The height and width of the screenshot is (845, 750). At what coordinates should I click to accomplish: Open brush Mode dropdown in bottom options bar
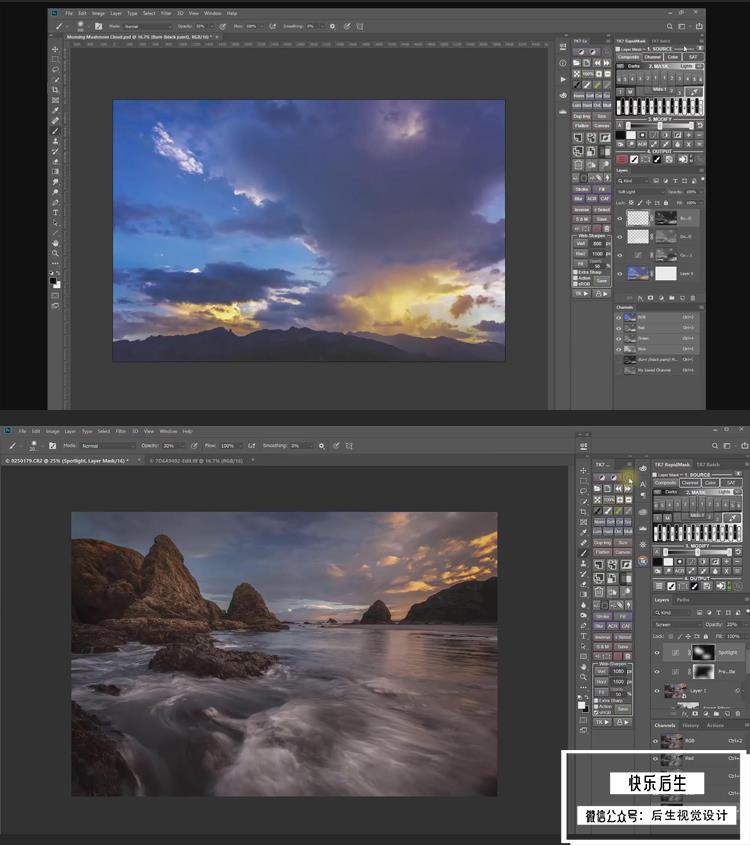(x=108, y=446)
